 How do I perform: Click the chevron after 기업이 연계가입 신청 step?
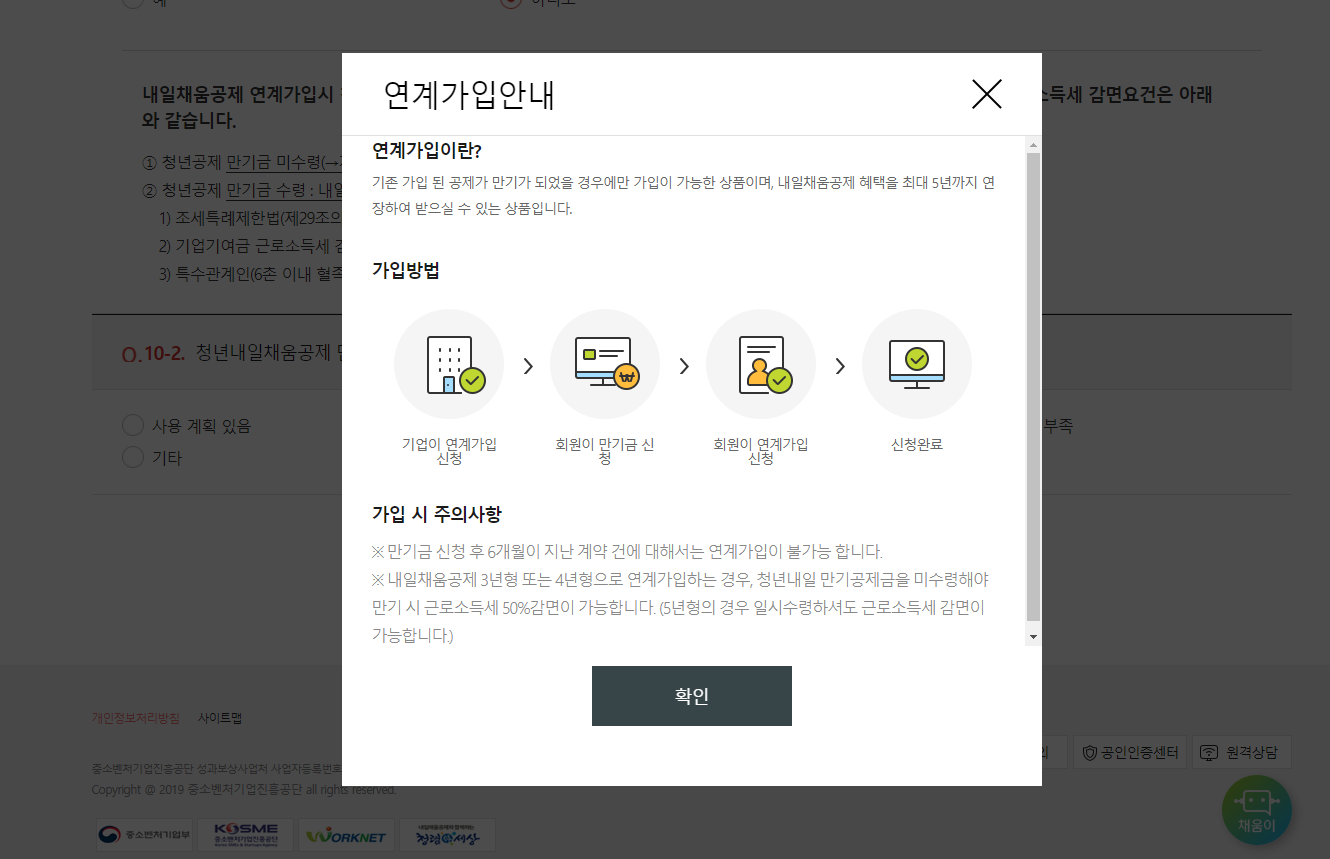click(x=528, y=366)
